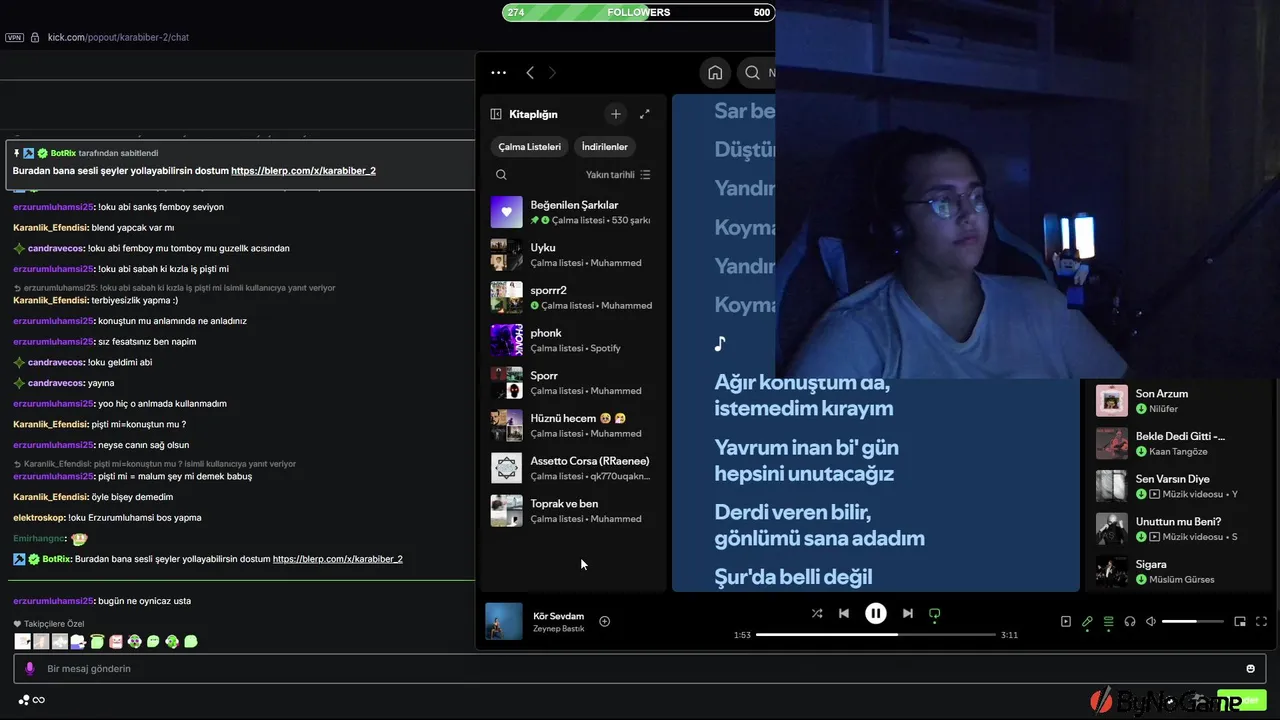
Task: Open the Yakın tarihli sort dropdown
Action: [x=618, y=174]
